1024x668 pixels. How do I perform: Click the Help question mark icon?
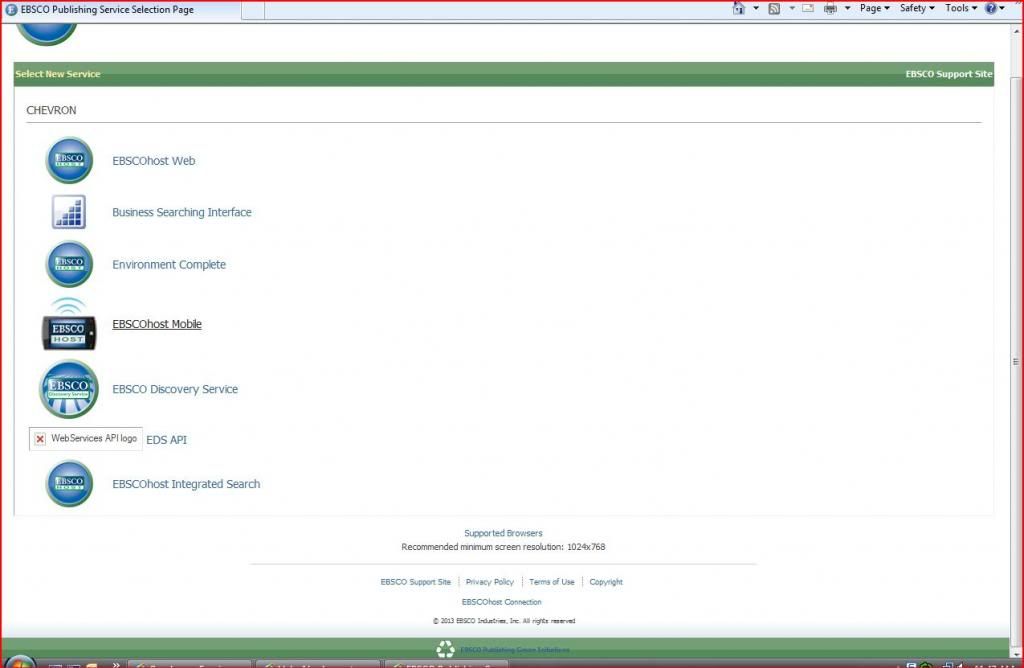991,8
